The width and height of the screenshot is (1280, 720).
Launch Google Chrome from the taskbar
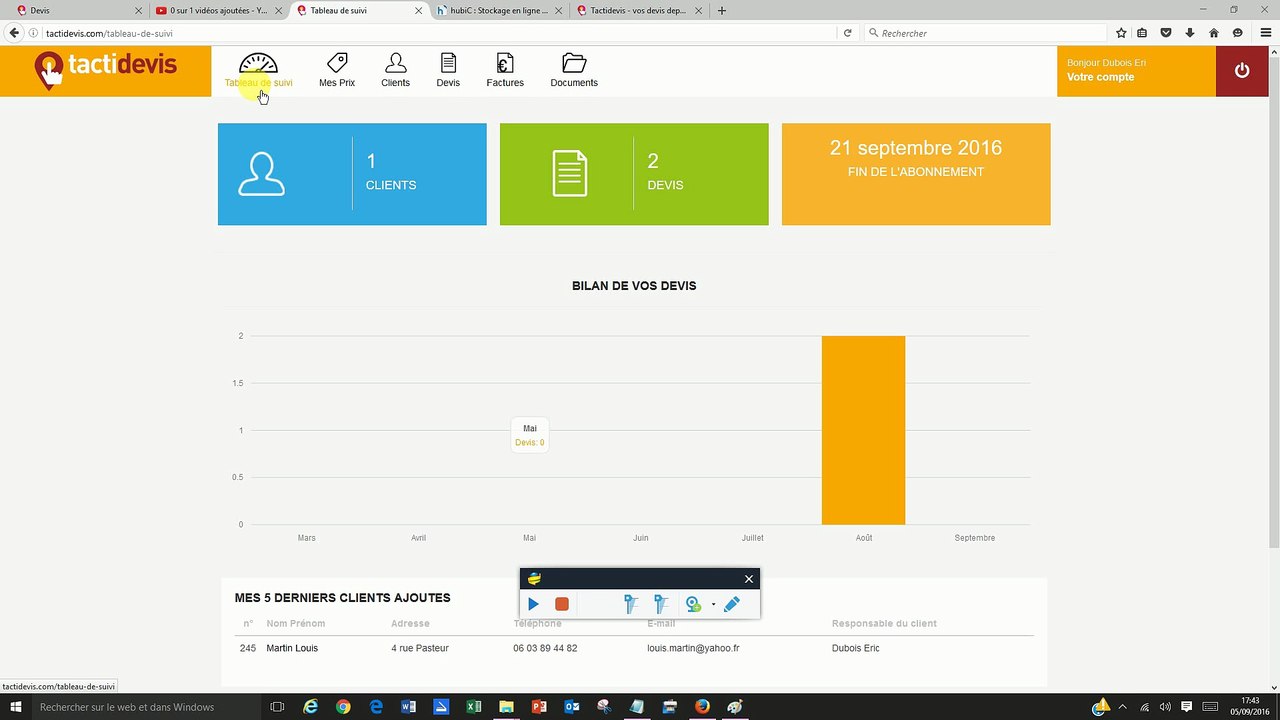tap(343, 707)
